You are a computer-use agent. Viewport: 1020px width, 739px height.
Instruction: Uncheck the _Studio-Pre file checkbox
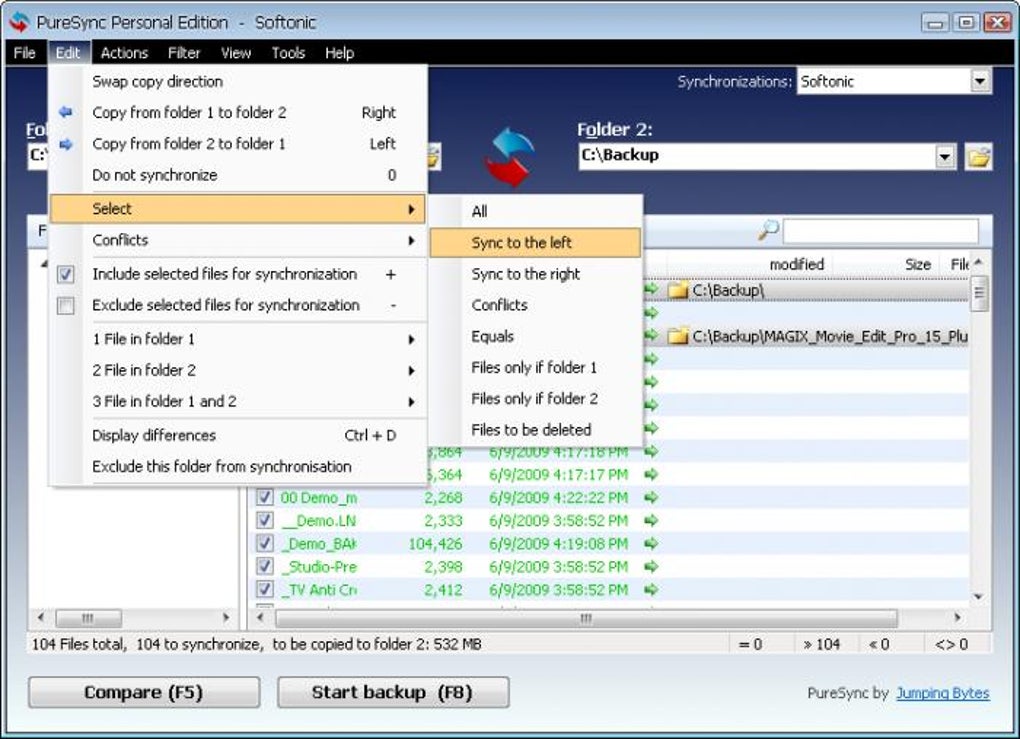(264, 567)
